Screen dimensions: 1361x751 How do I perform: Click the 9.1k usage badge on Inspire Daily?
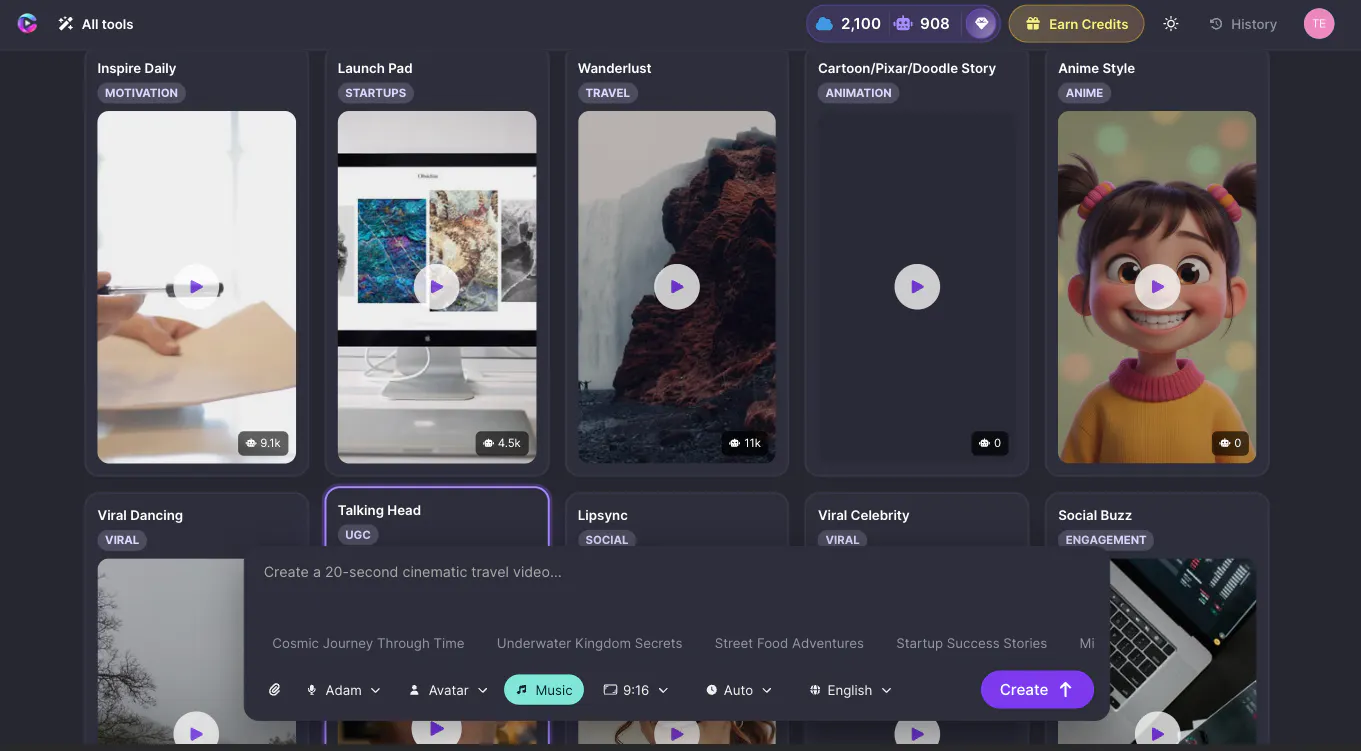pyautogui.click(x=263, y=443)
